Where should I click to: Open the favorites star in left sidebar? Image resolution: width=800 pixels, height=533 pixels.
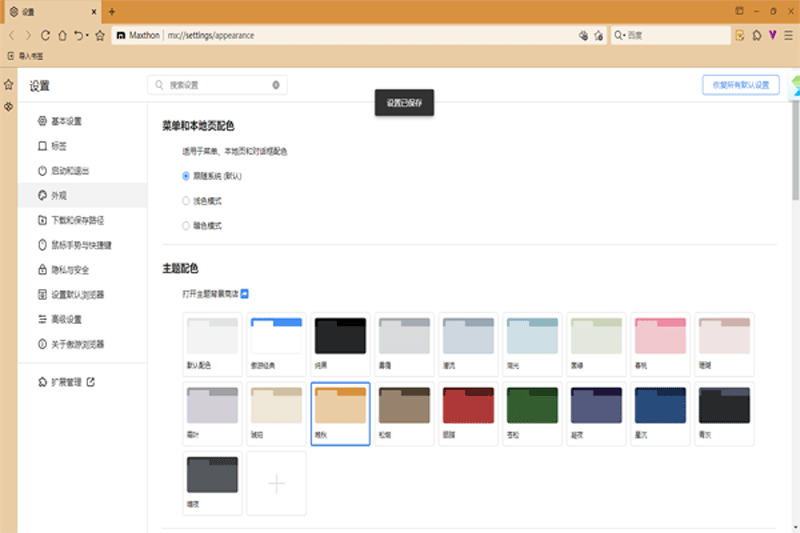[x=9, y=85]
